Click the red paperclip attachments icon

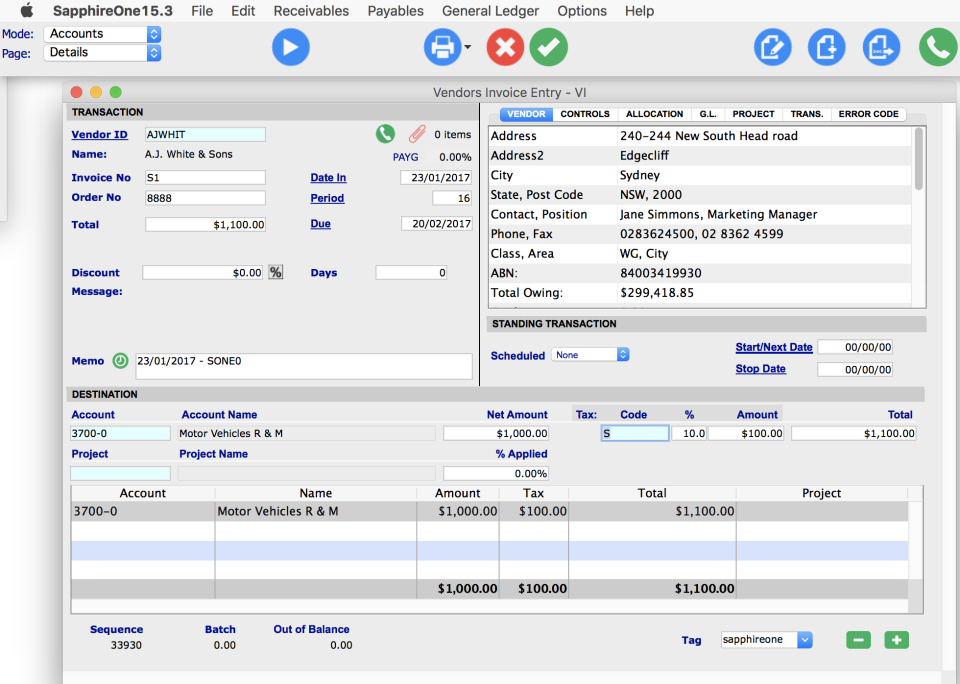click(x=417, y=133)
